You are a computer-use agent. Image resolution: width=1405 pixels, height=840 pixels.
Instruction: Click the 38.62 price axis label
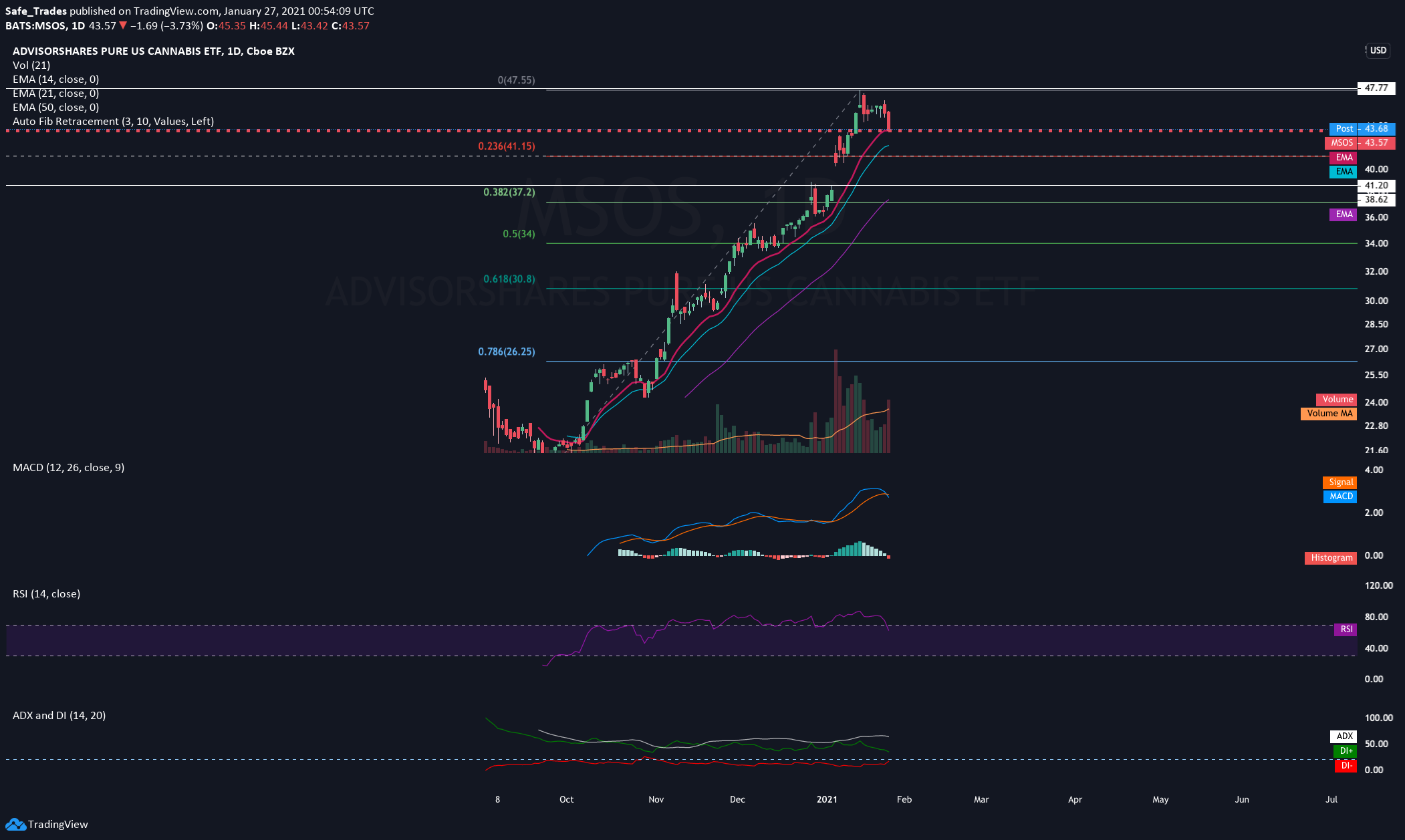1376,200
